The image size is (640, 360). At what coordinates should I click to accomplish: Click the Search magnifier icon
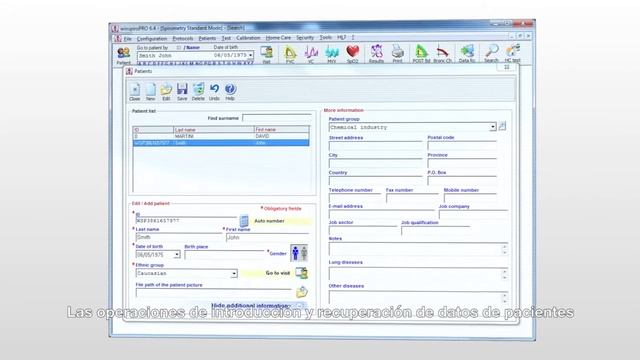point(491,54)
